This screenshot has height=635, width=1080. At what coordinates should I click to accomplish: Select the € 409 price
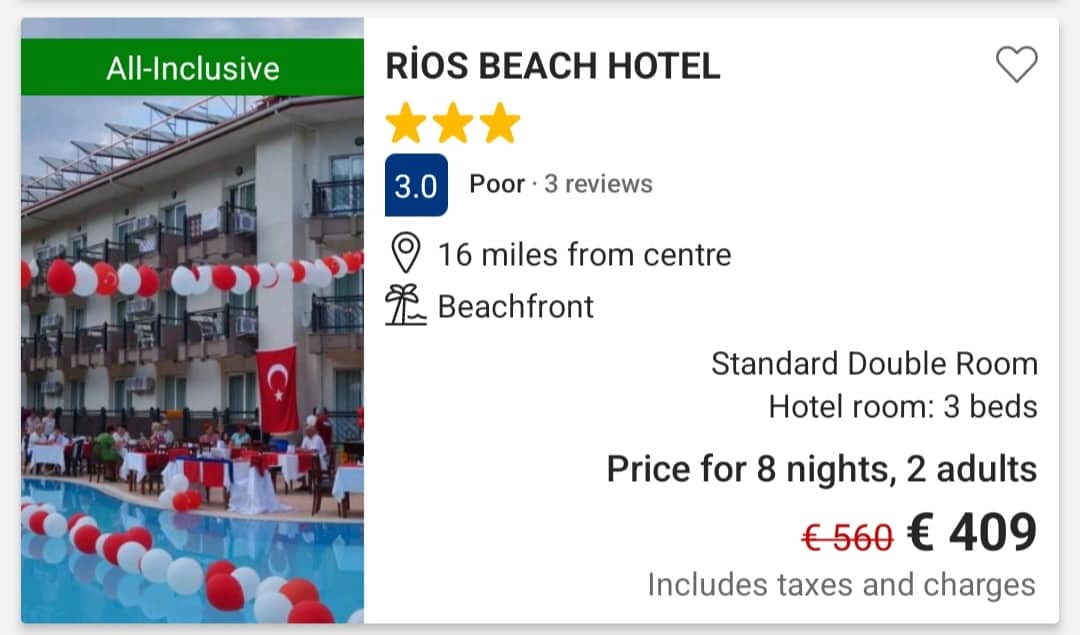point(972,534)
